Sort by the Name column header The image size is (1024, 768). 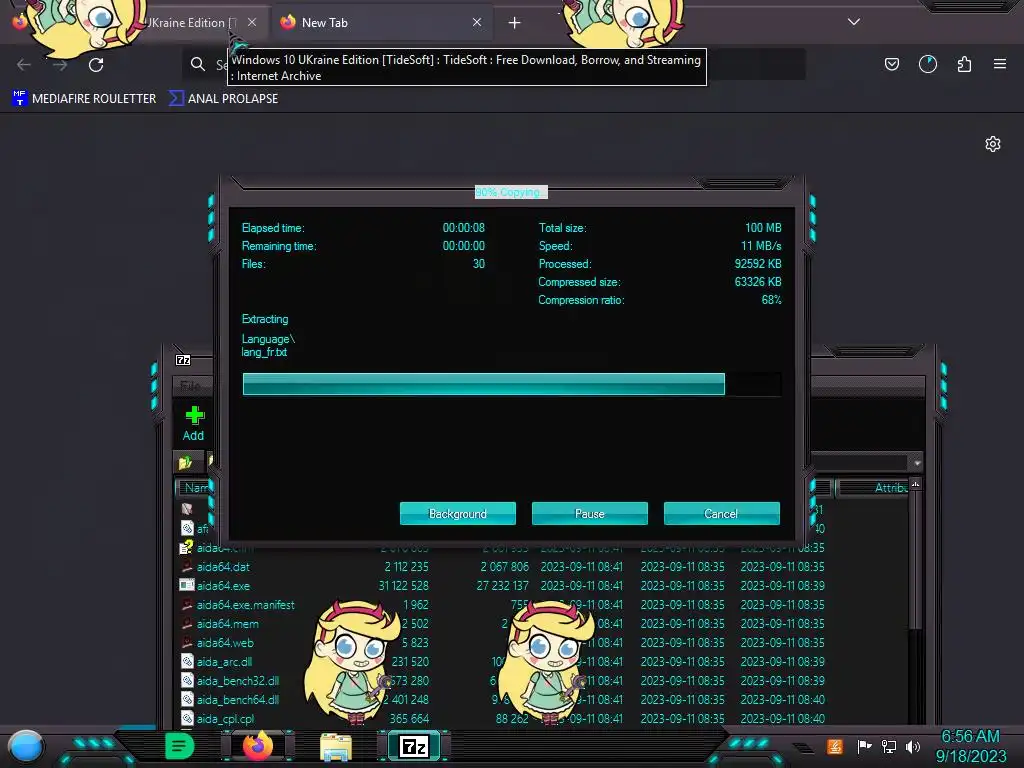195,488
